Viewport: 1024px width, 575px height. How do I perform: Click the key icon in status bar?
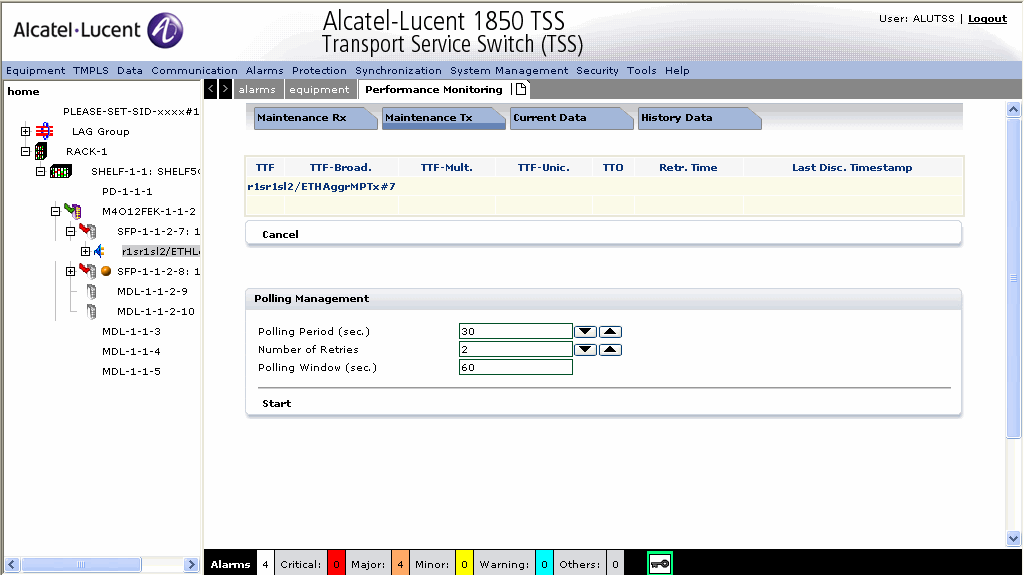click(660, 564)
